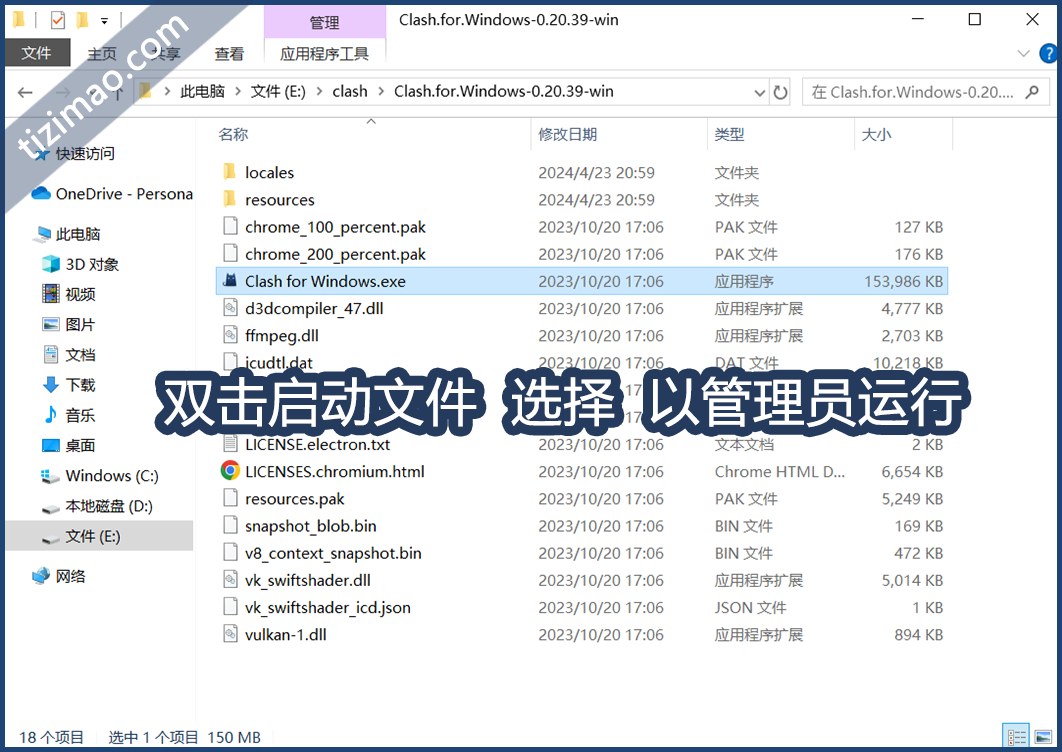The height and width of the screenshot is (752, 1062).
Task: Open the address bar history dropdown
Action: 760,92
